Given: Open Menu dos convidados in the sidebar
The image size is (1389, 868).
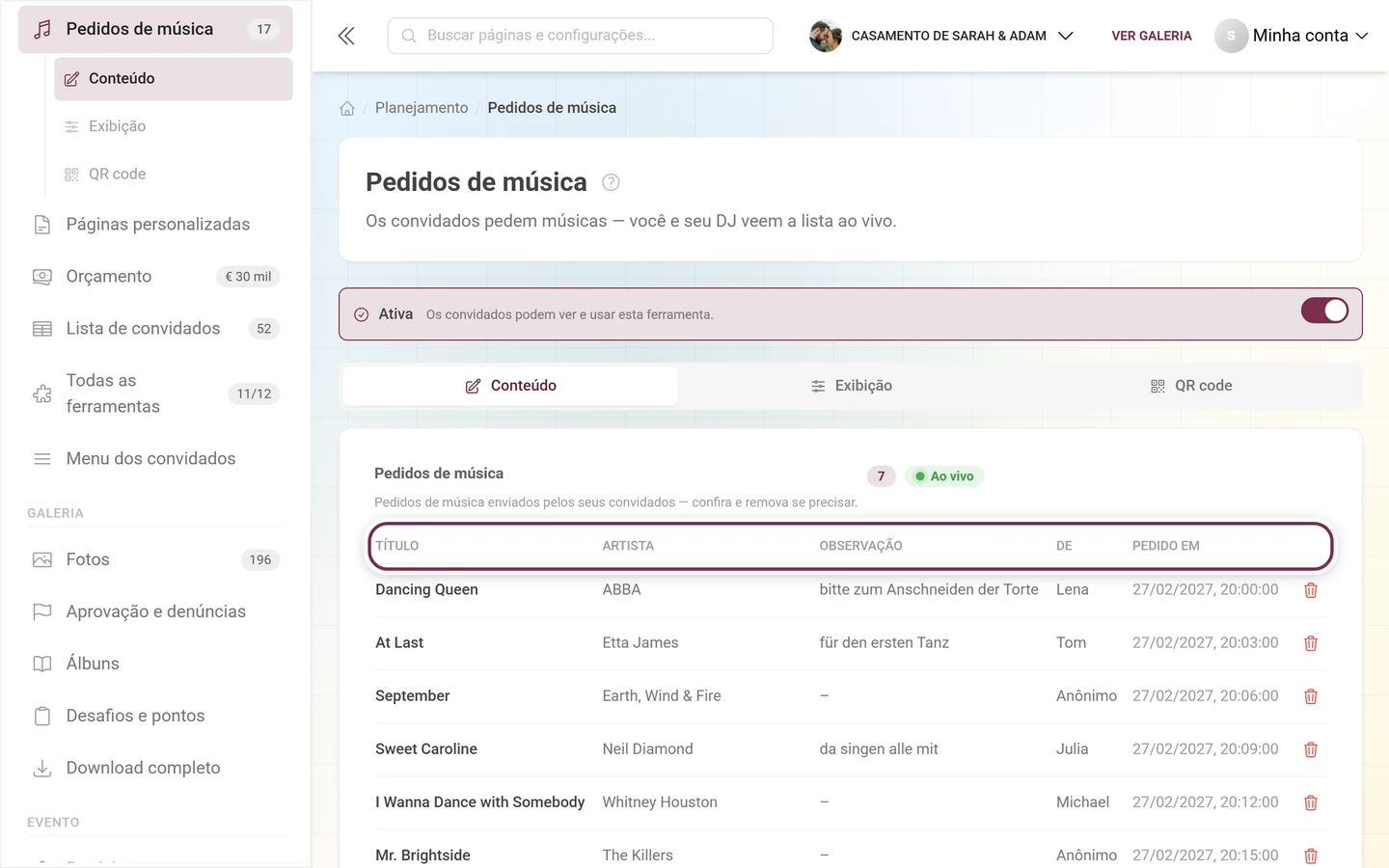Looking at the screenshot, I should 155,459.
